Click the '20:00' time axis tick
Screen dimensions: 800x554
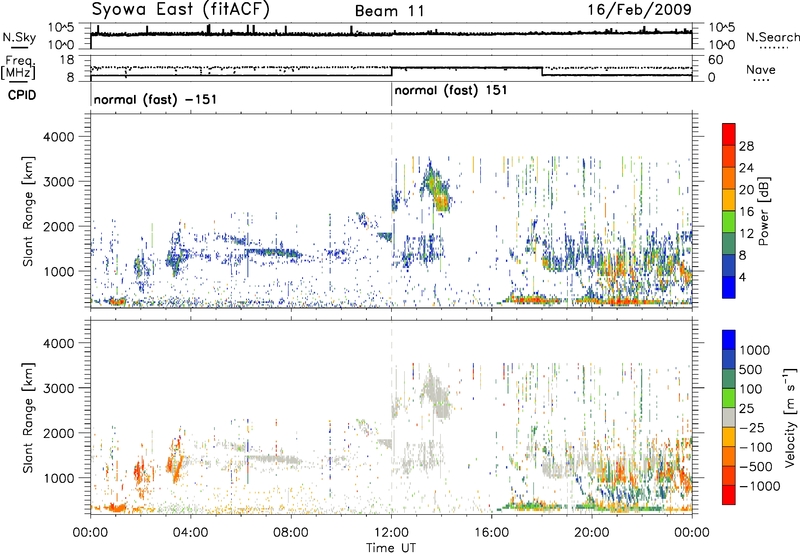[x=591, y=533]
